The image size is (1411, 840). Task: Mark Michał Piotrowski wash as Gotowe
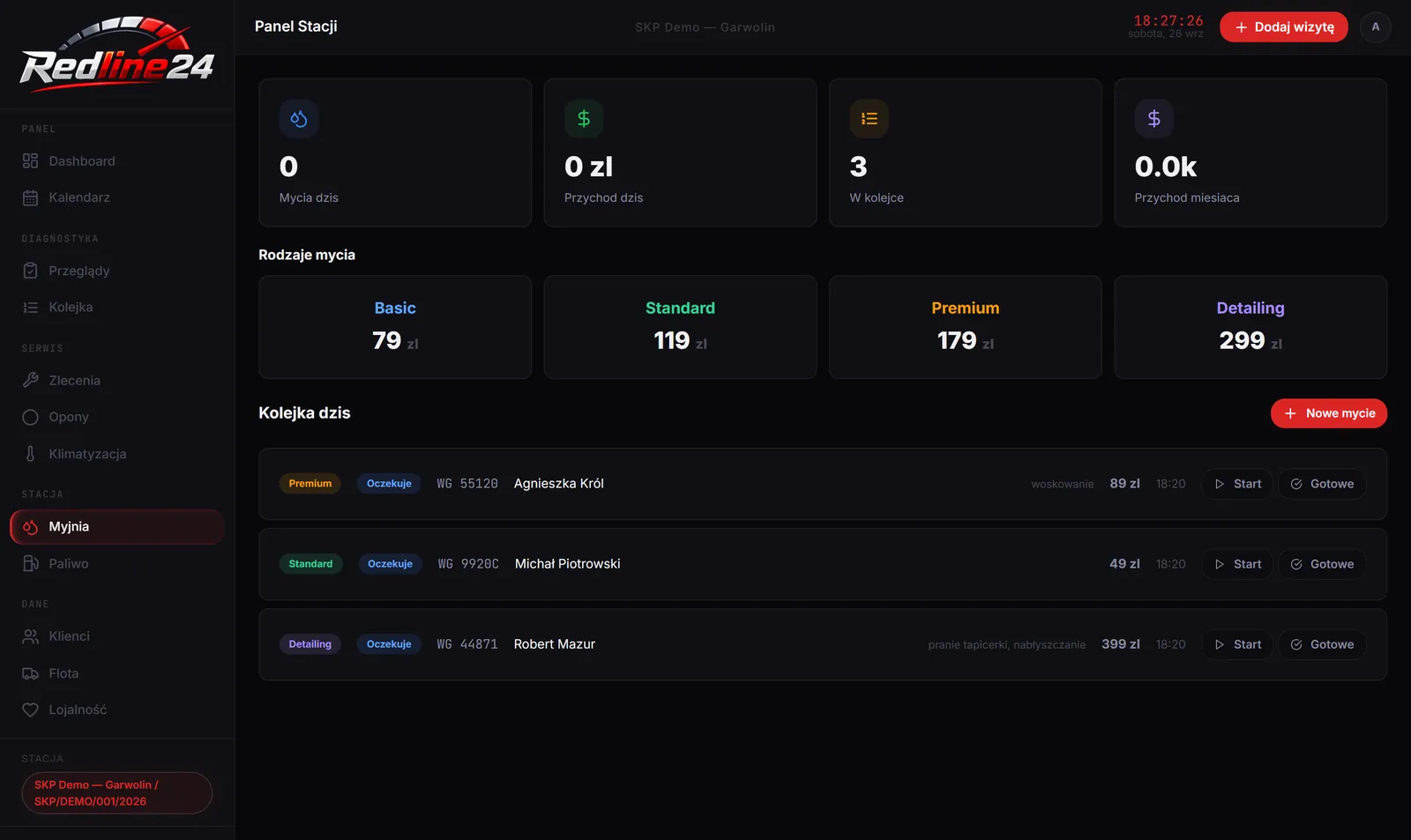[1322, 564]
